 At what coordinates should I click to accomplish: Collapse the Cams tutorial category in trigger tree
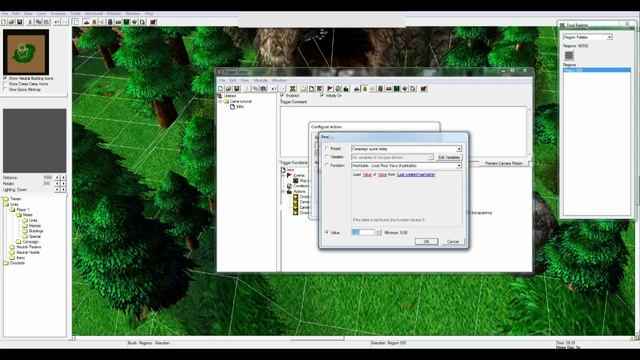221,101
